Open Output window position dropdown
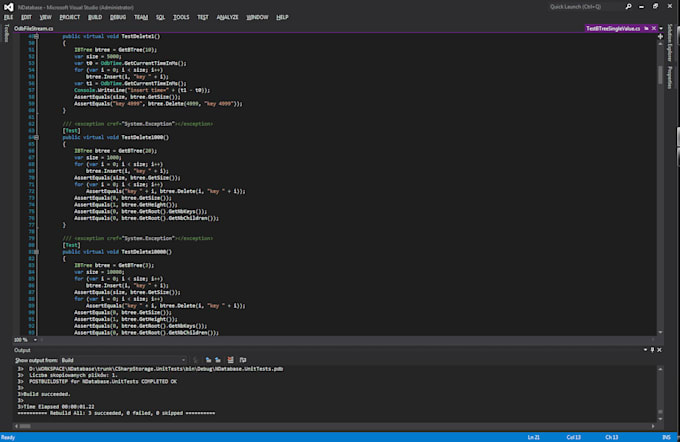 [x=645, y=350]
